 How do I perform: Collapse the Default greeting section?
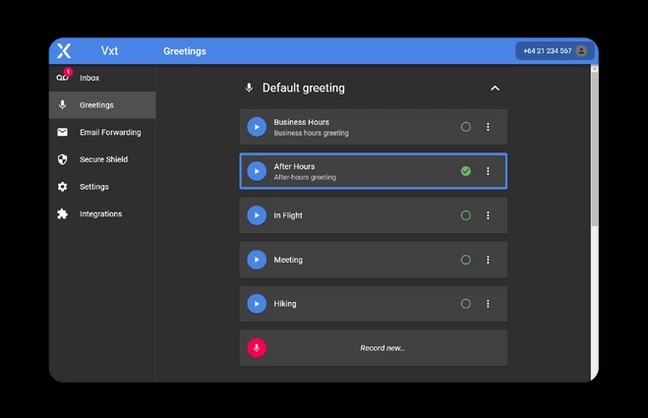point(494,88)
